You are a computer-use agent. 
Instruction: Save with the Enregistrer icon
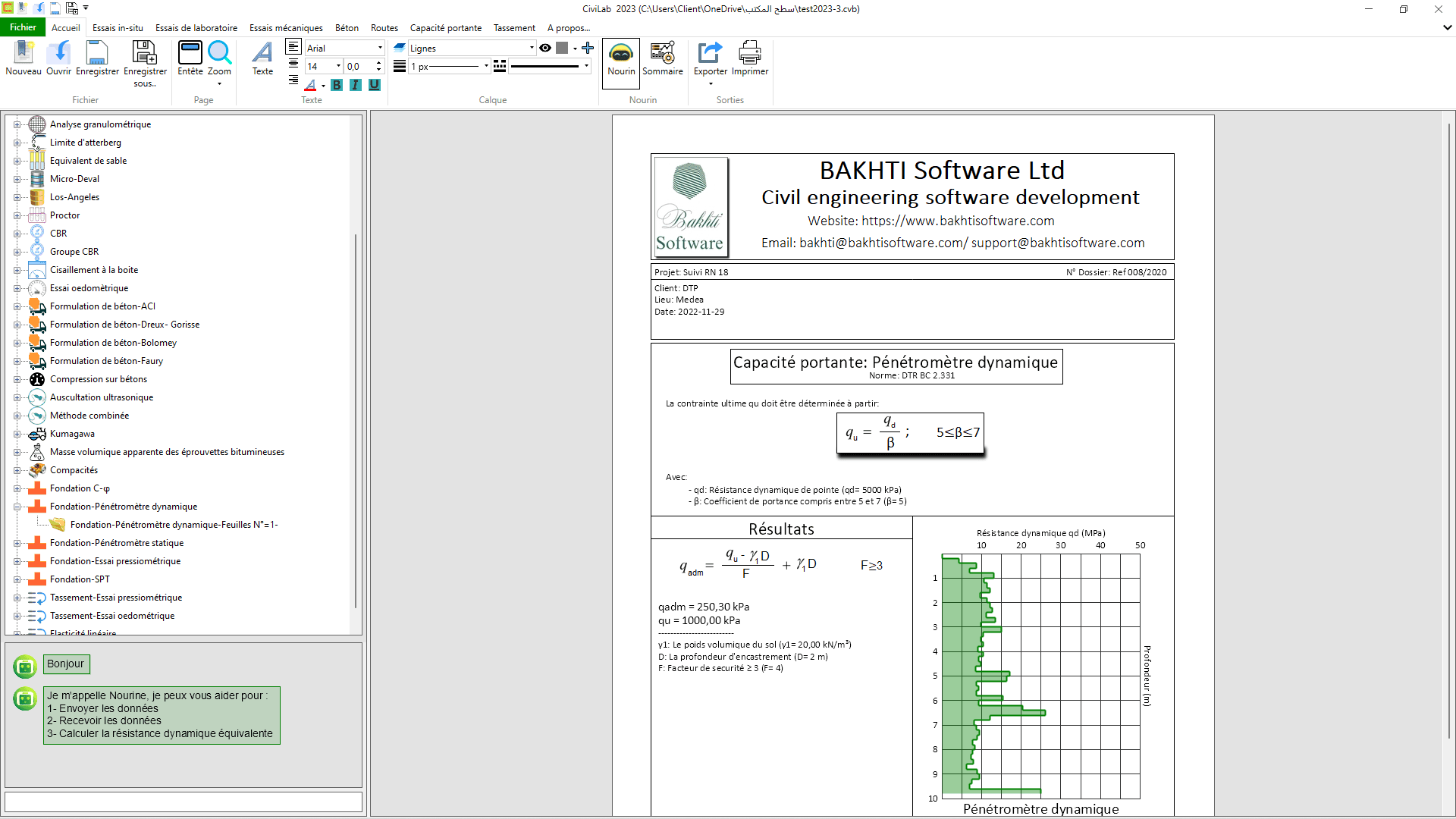click(x=97, y=53)
